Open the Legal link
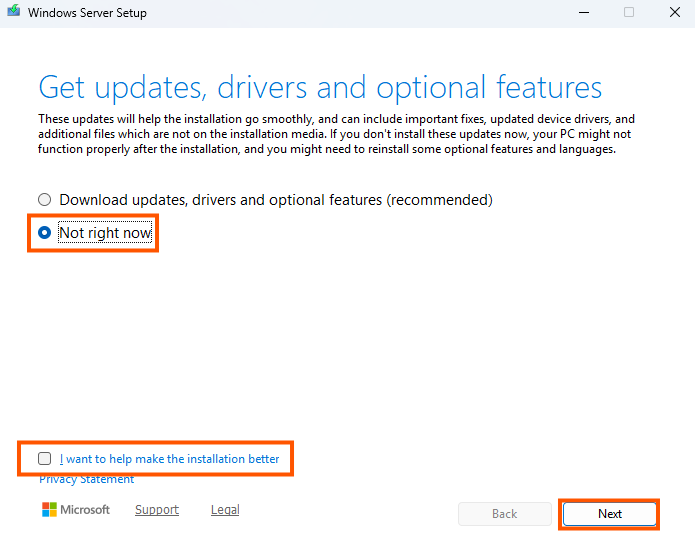Screen dimensions: 695x549 coord(225,510)
